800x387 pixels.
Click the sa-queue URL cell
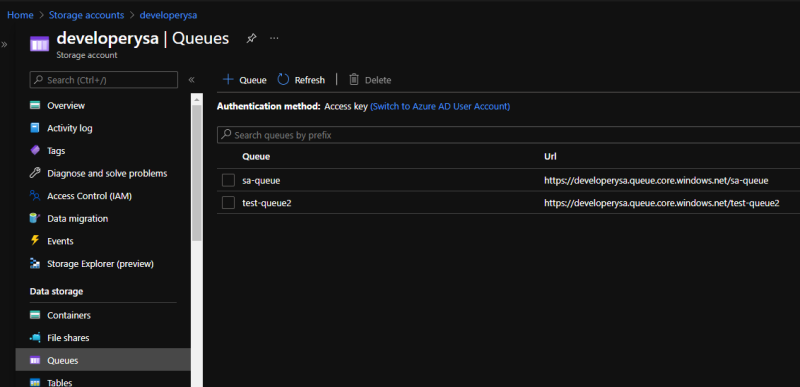tap(656, 180)
